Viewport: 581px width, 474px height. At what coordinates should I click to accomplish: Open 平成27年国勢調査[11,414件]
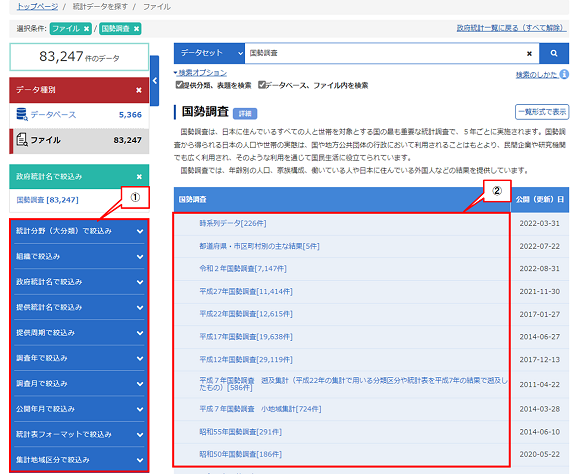click(x=246, y=292)
